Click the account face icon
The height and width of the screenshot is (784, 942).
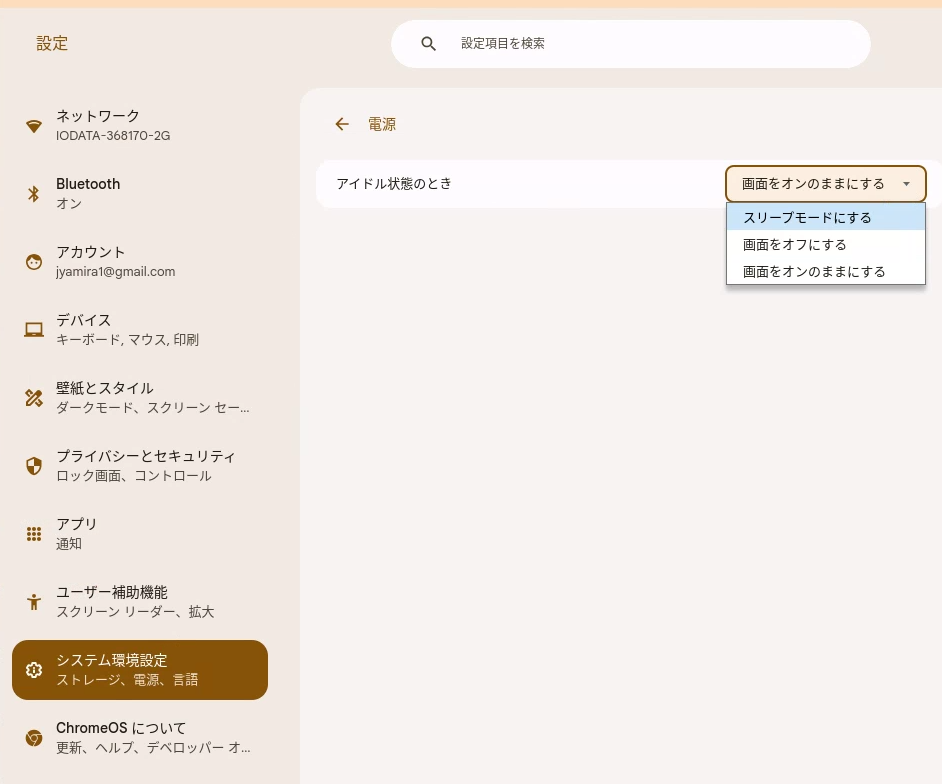tap(34, 261)
